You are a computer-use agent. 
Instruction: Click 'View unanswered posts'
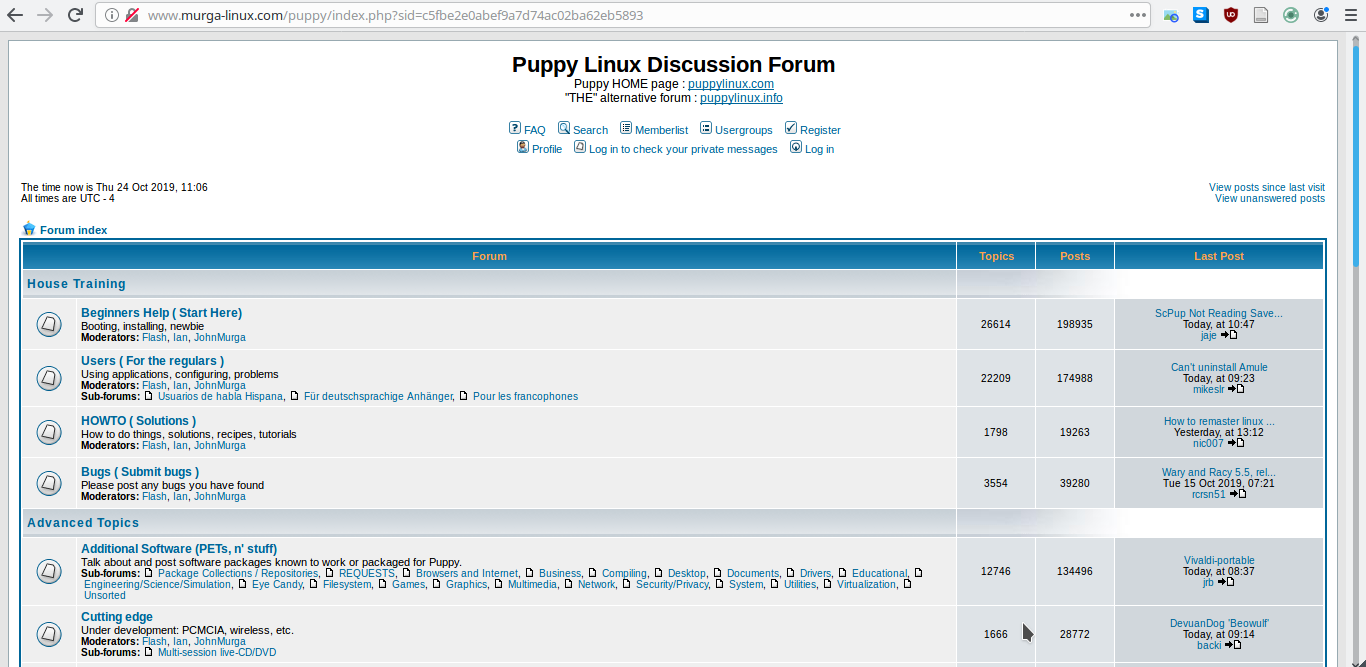(1268, 198)
